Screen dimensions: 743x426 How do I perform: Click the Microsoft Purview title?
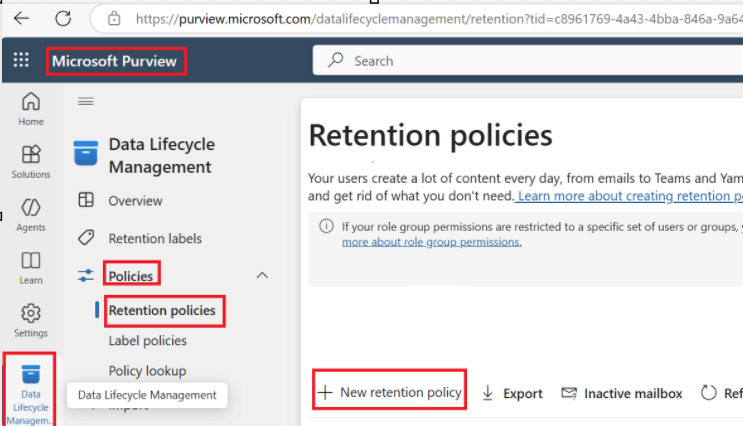(x=114, y=61)
